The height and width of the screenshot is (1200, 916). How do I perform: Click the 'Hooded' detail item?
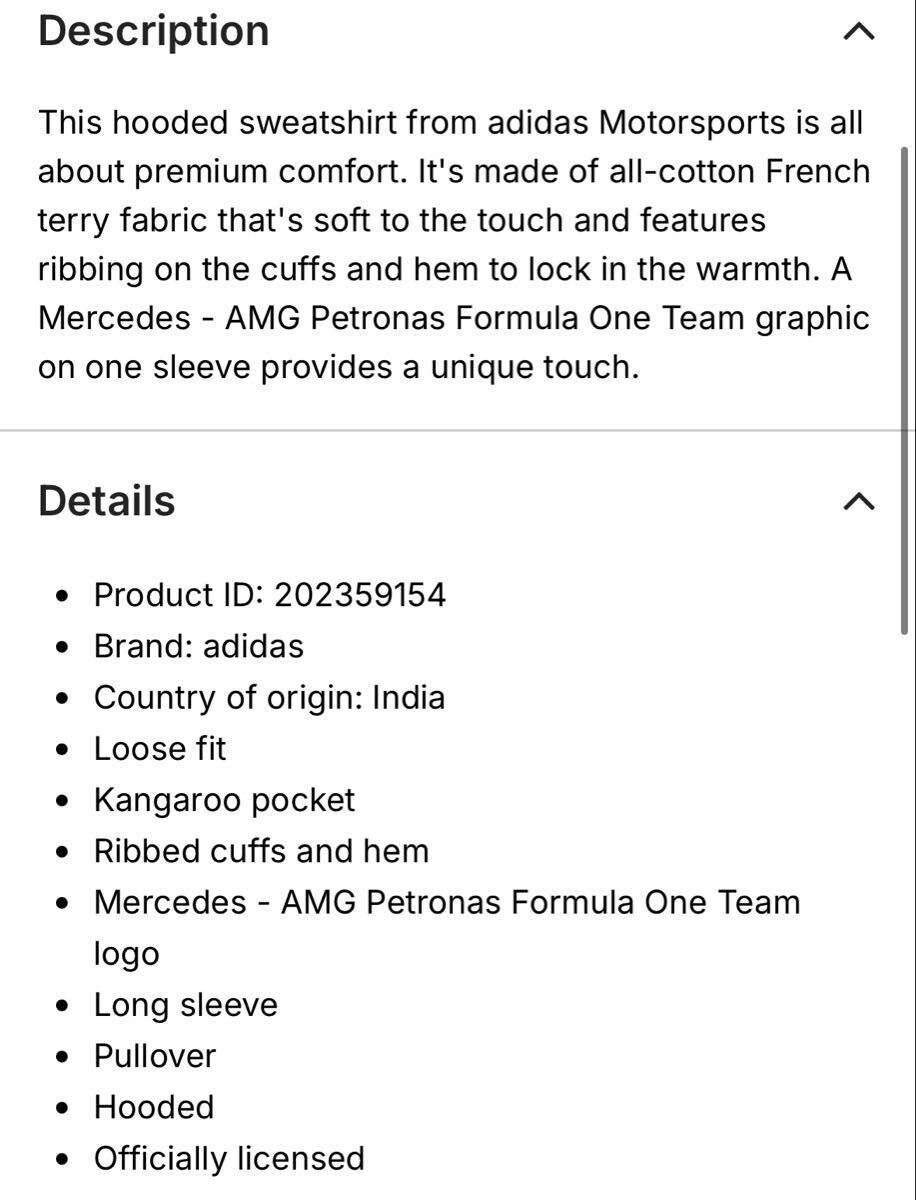point(154,1107)
